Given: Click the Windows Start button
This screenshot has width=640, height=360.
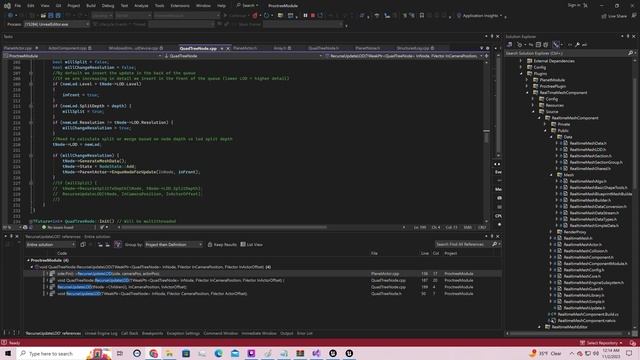Looking at the screenshot, I should point(8,353).
